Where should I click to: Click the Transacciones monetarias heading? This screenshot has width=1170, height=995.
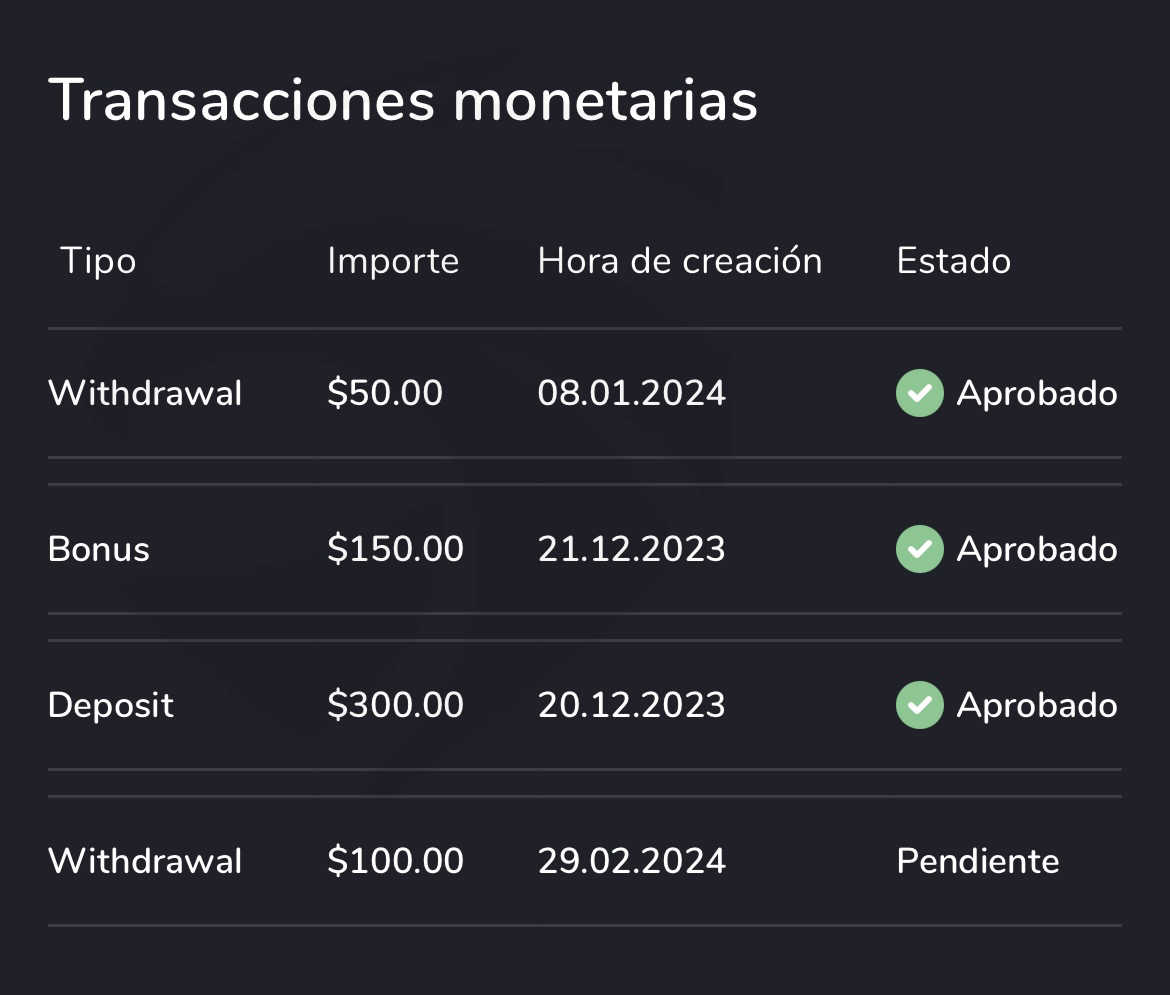point(403,100)
